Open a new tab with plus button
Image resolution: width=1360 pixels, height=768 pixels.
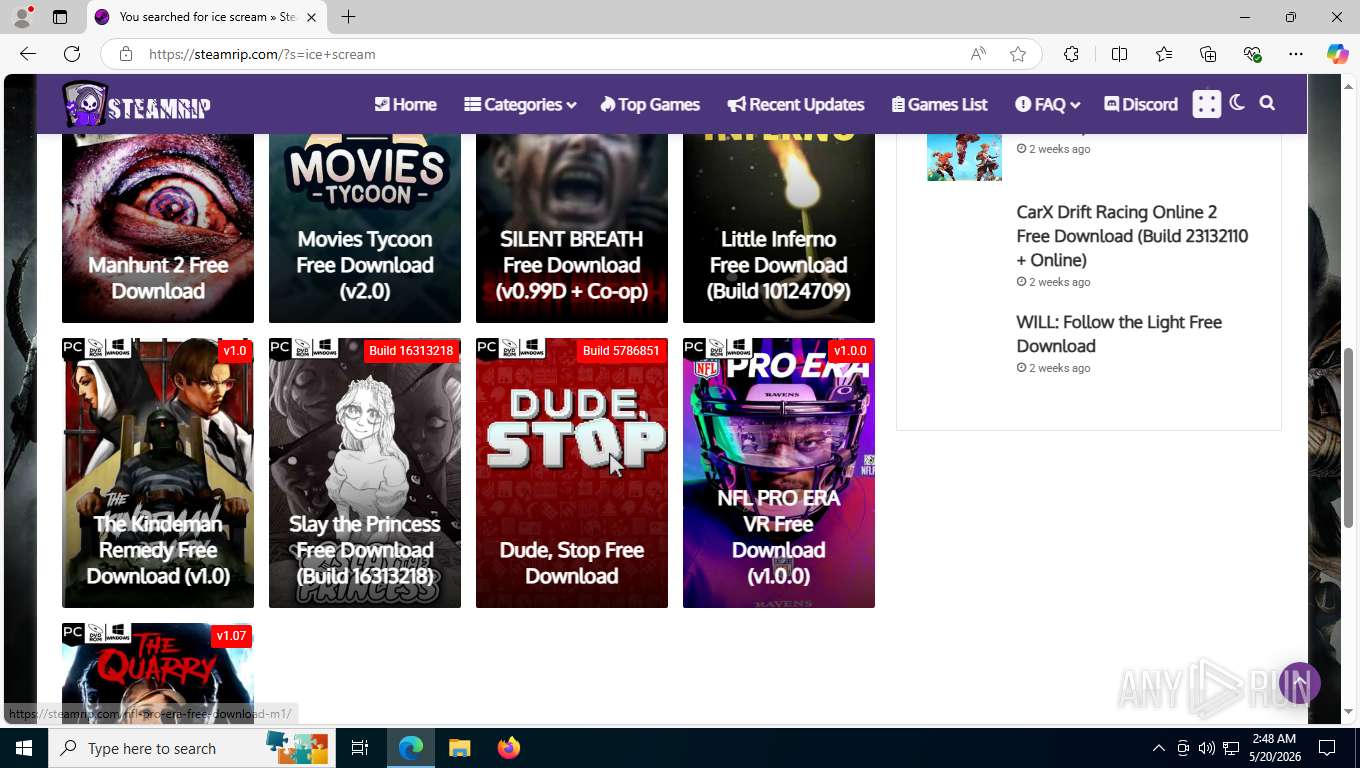(x=348, y=17)
